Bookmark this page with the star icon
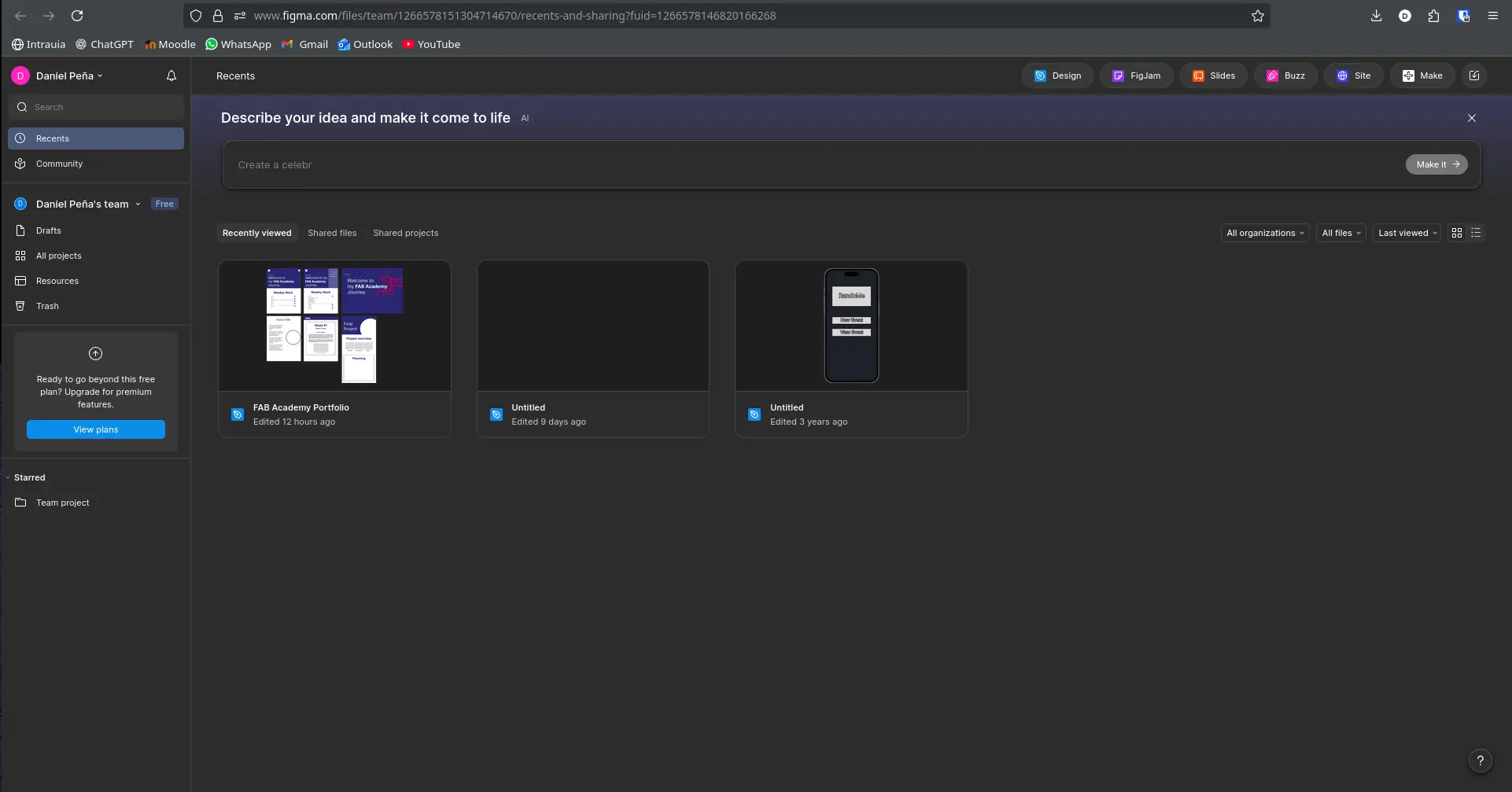The width and height of the screenshot is (1512, 792). point(1257,15)
